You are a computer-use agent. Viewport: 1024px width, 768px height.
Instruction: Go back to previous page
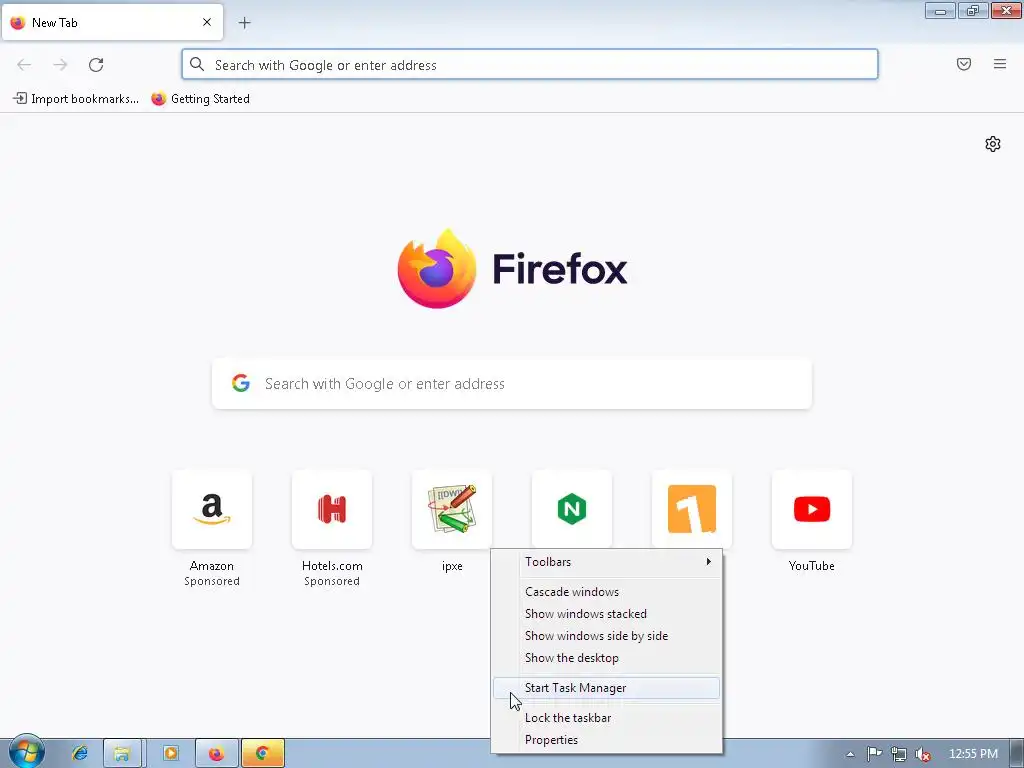click(24, 65)
